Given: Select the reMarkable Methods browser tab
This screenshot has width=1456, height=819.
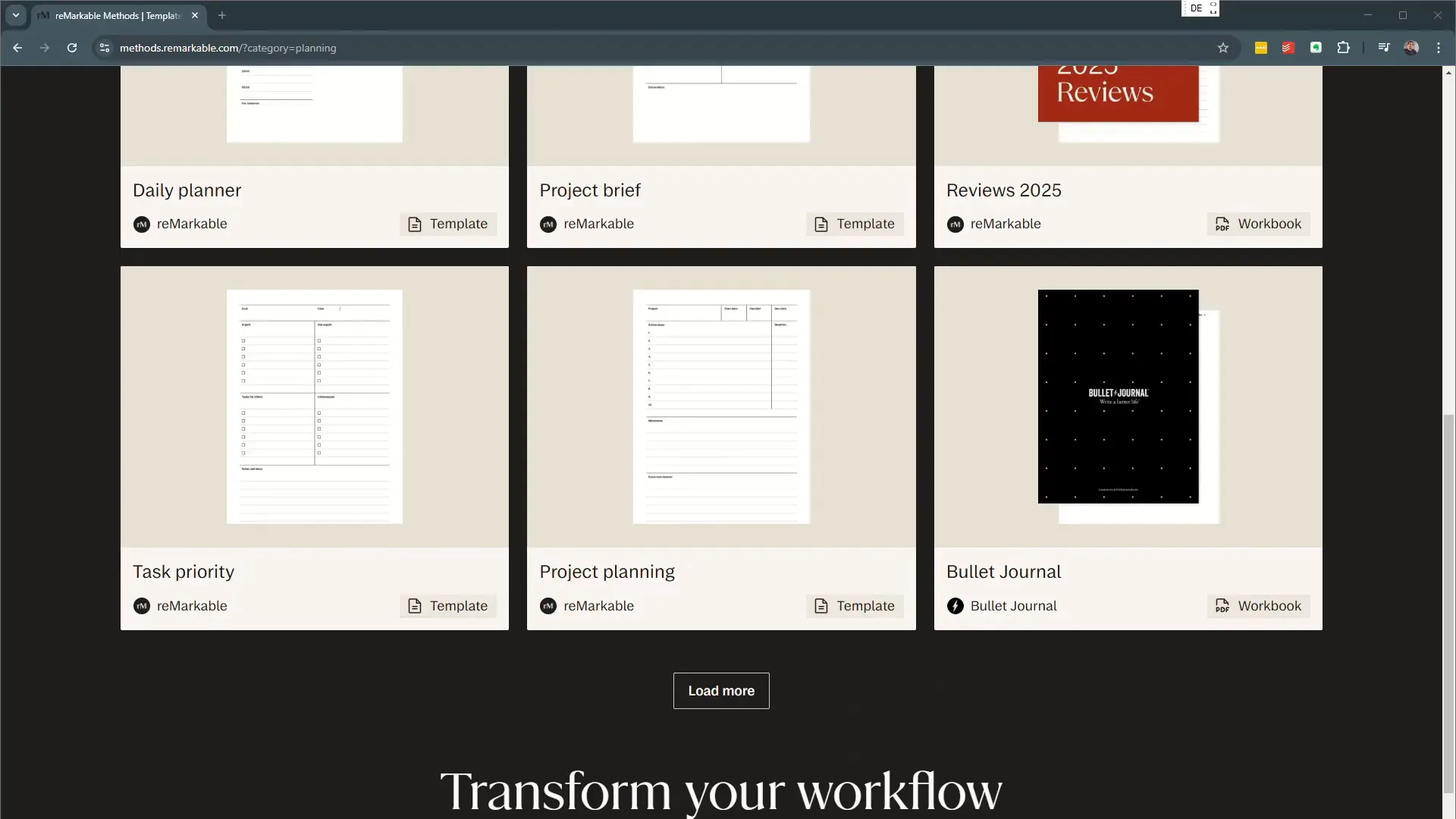Looking at the screenshot, I should 118,15.
